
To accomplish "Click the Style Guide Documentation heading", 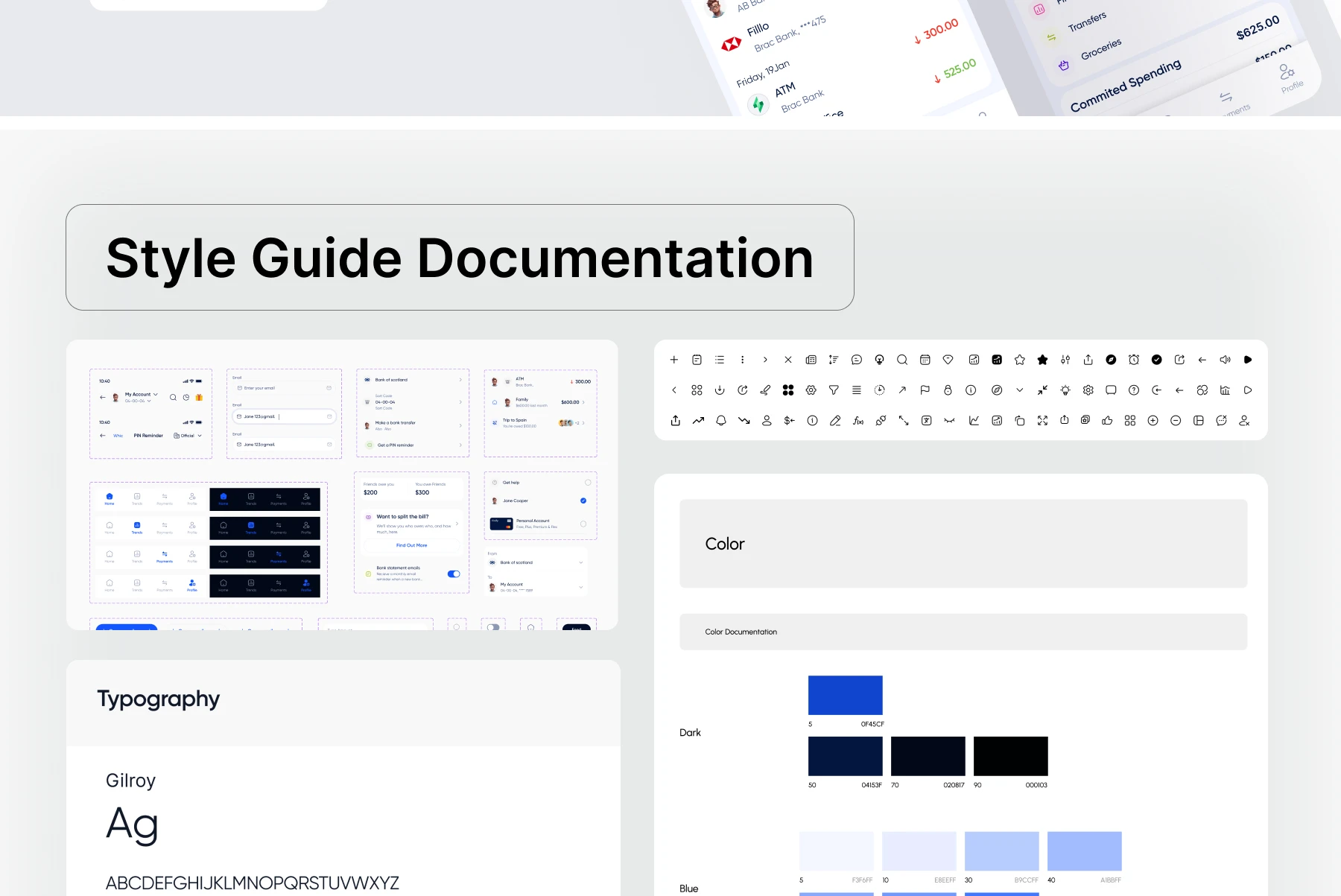I will pos(460,258).
